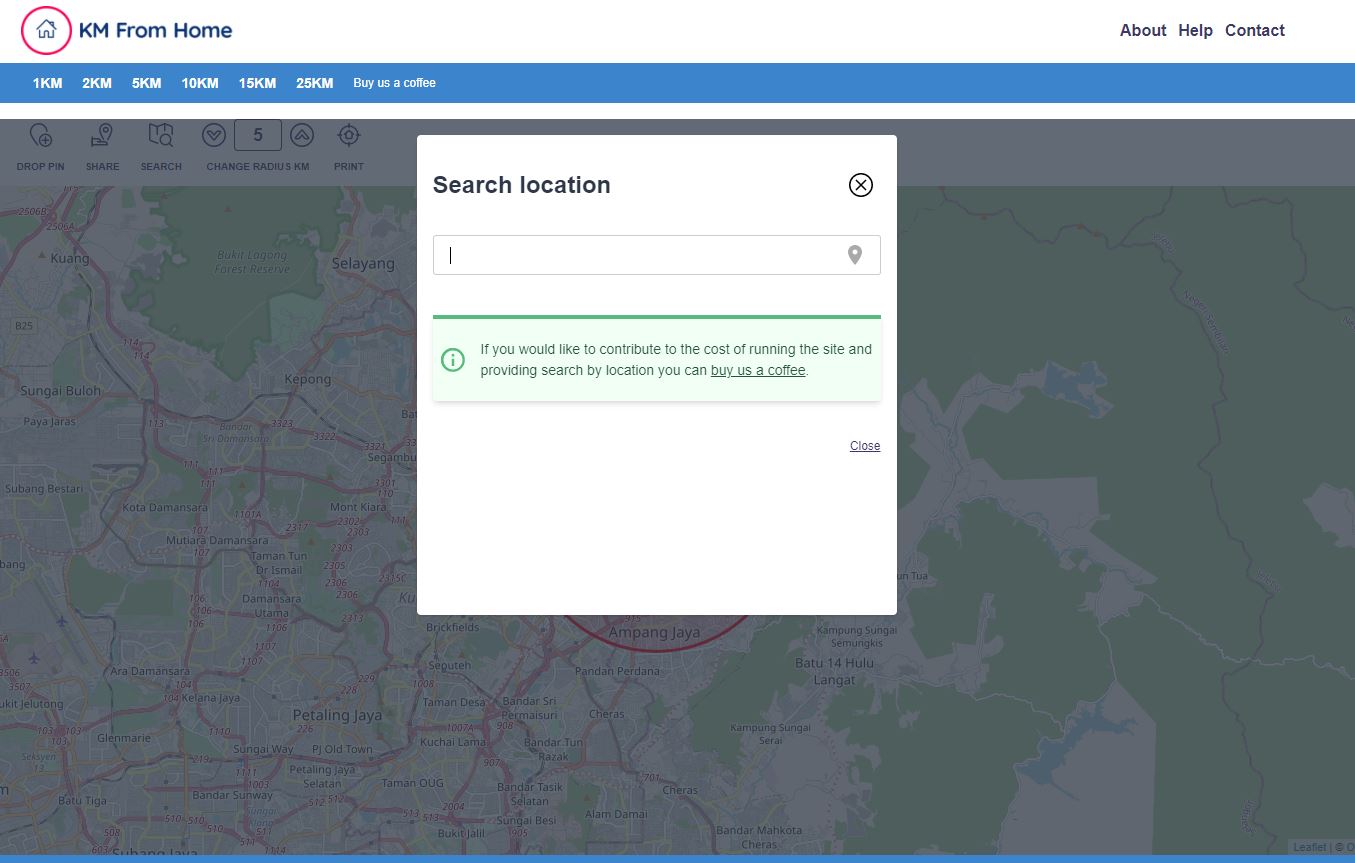Follow the buy us a coffee link in notice
Viewport: 1355px width, 863px height.
(758, 370)
